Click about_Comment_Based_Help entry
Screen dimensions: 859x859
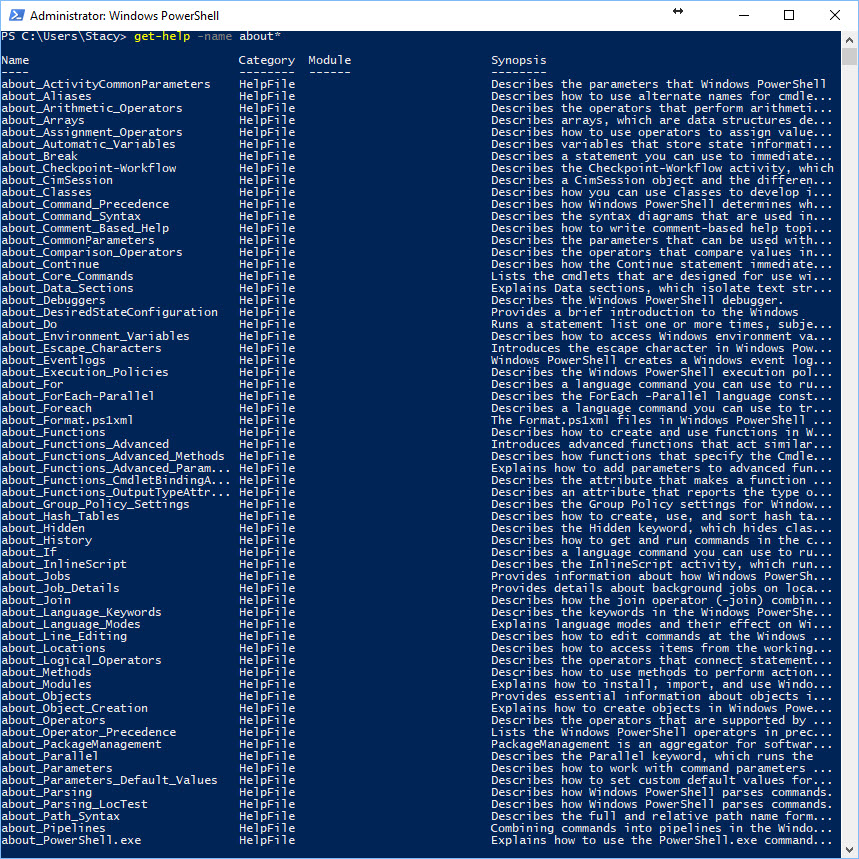pos(85,228)
